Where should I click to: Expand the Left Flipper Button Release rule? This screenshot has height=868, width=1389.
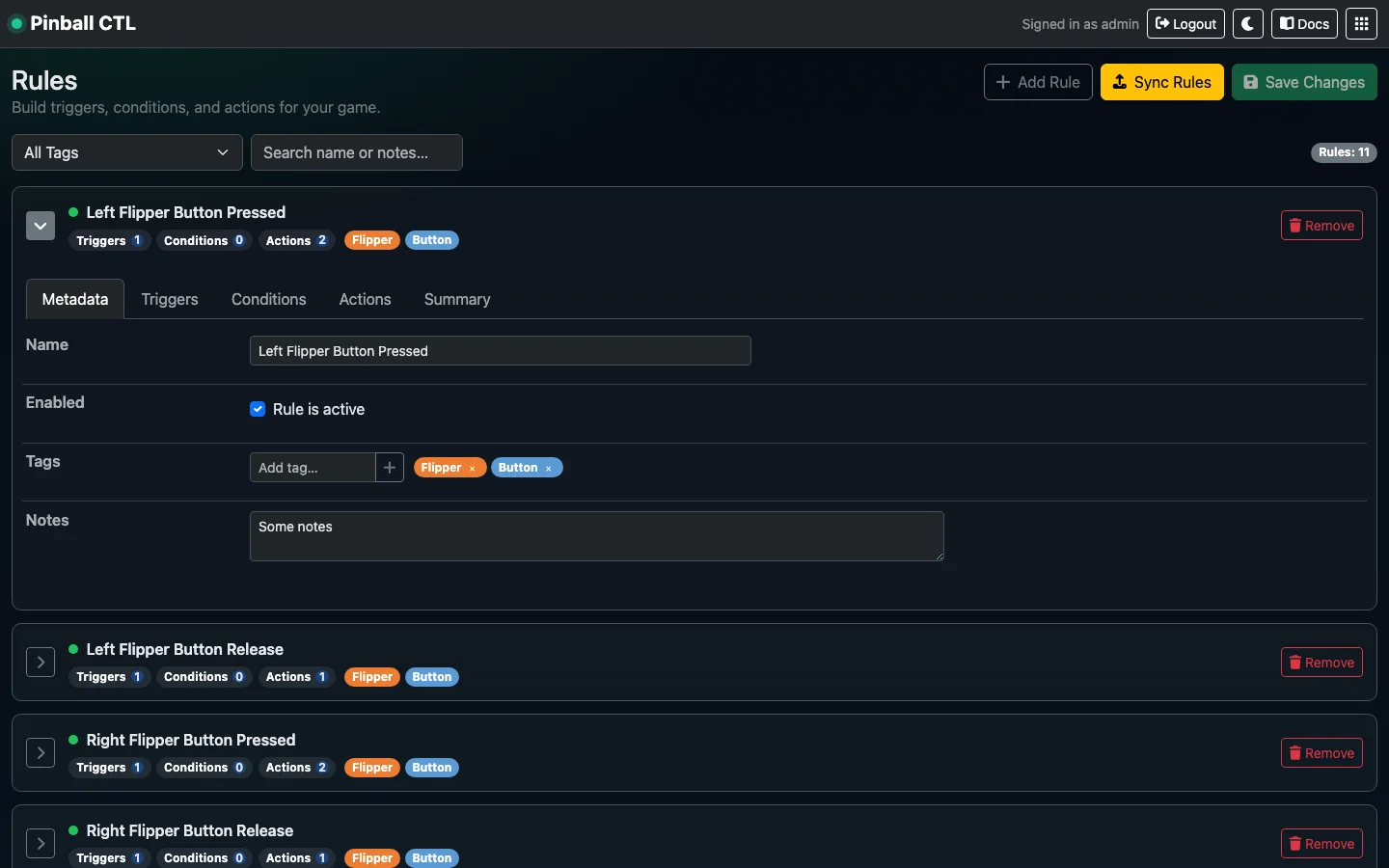click(40, 663)
